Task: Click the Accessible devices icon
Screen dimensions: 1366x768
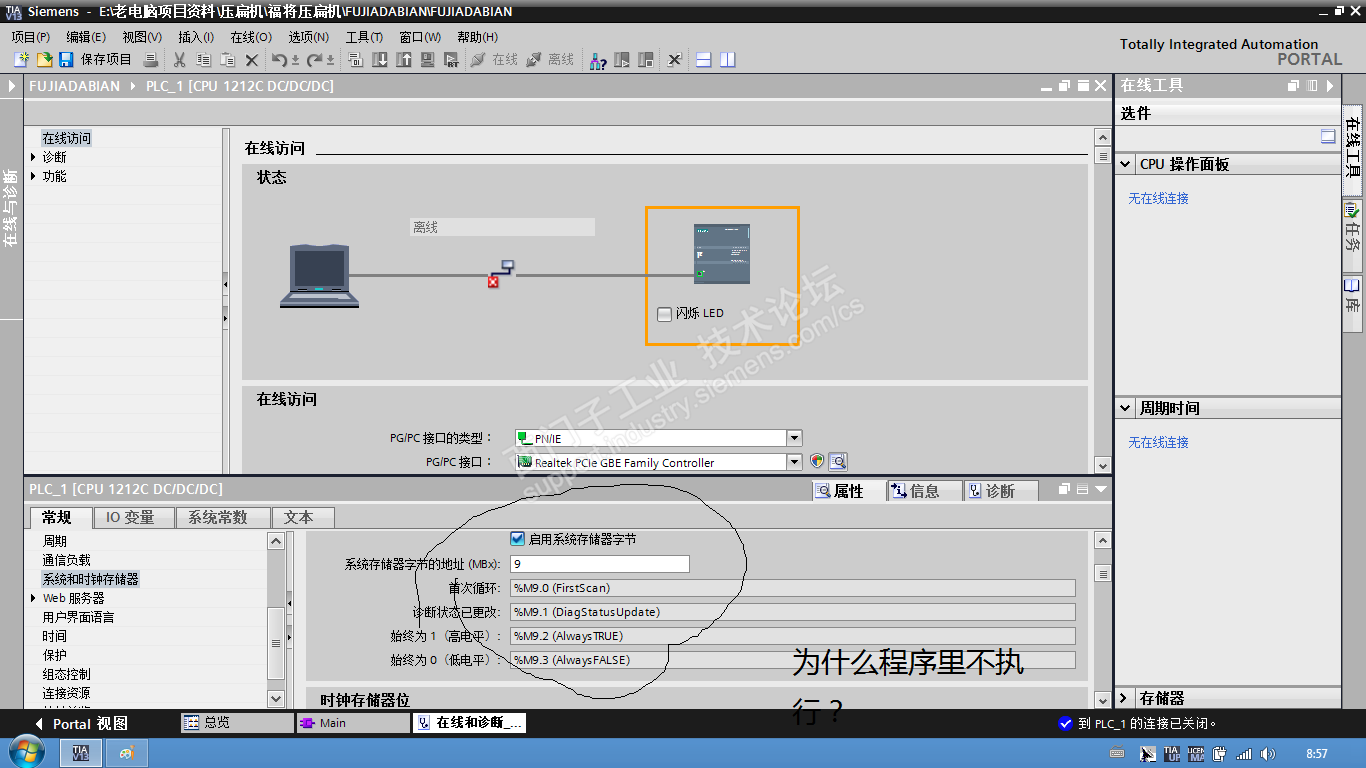Action: [x=598, y=60]
